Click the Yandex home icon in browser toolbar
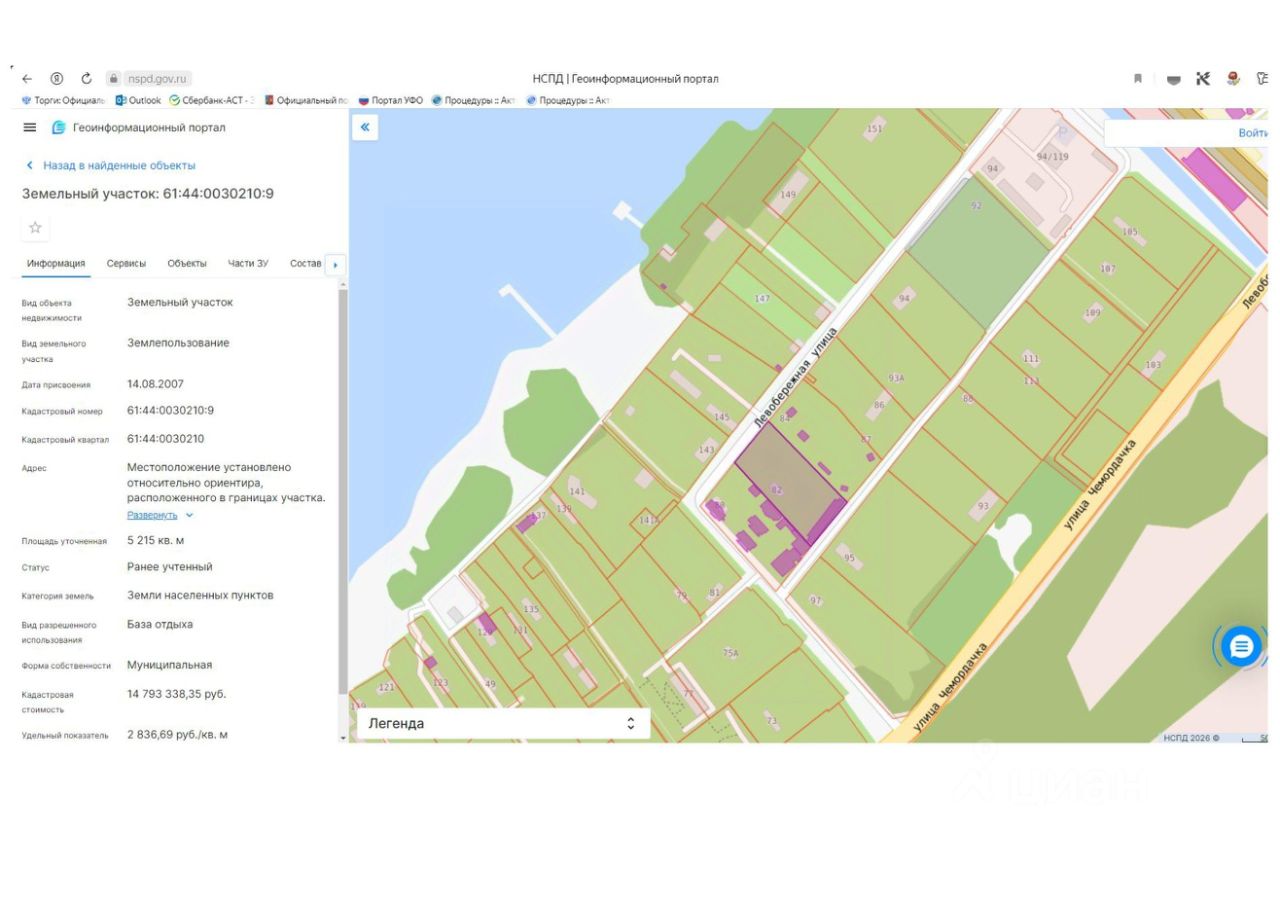This screenshot has width=1280, height=905. pos(57,79)
